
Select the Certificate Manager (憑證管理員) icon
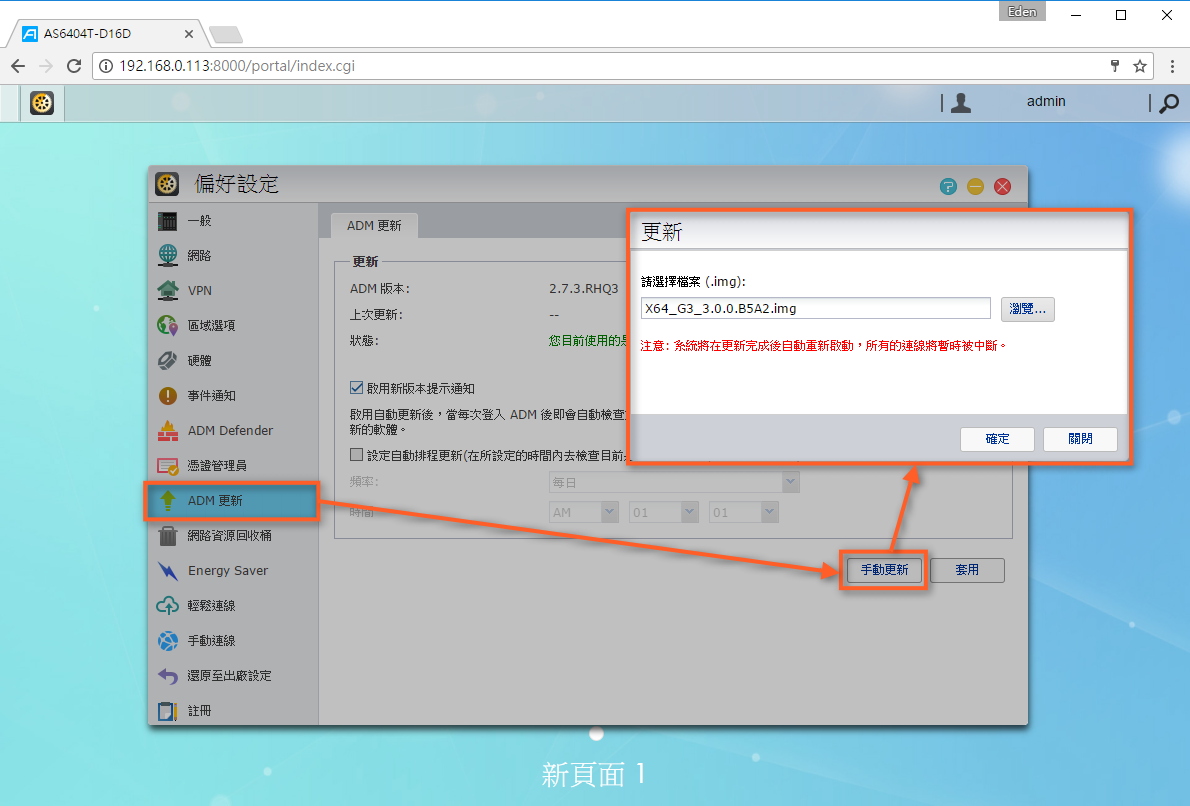tap(168, 466)
